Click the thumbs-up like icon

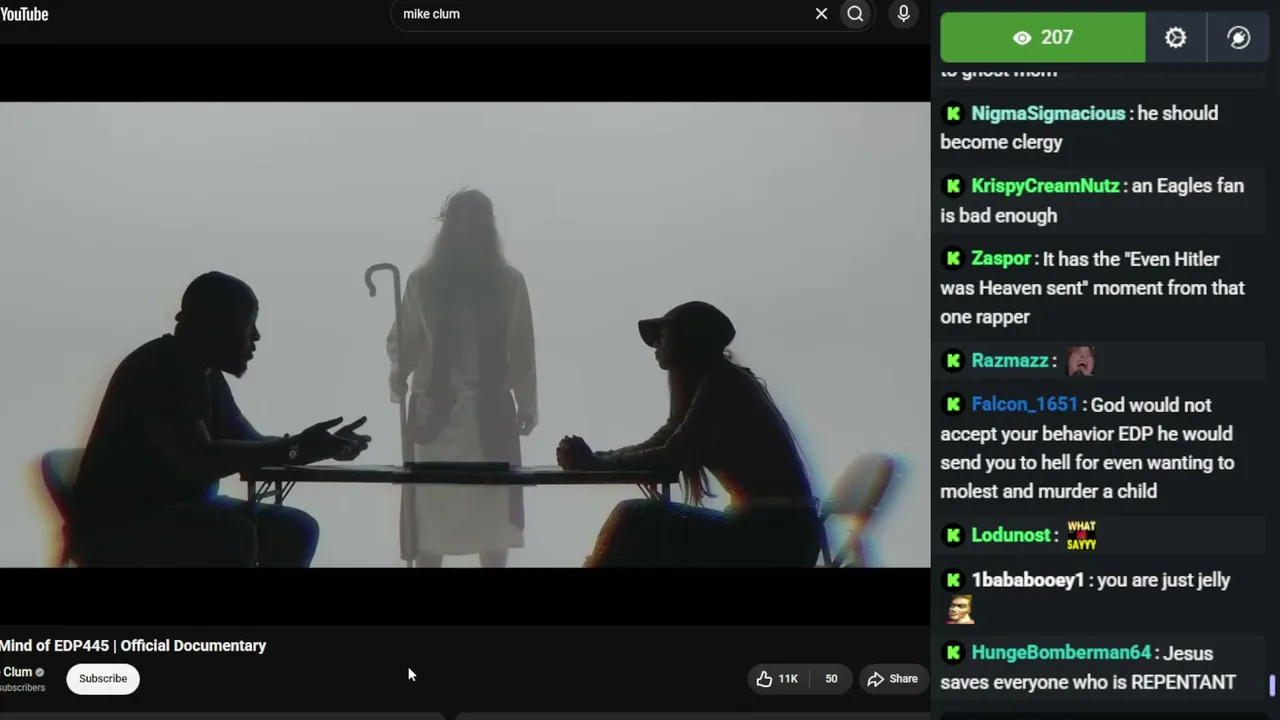tap(764, 679)
